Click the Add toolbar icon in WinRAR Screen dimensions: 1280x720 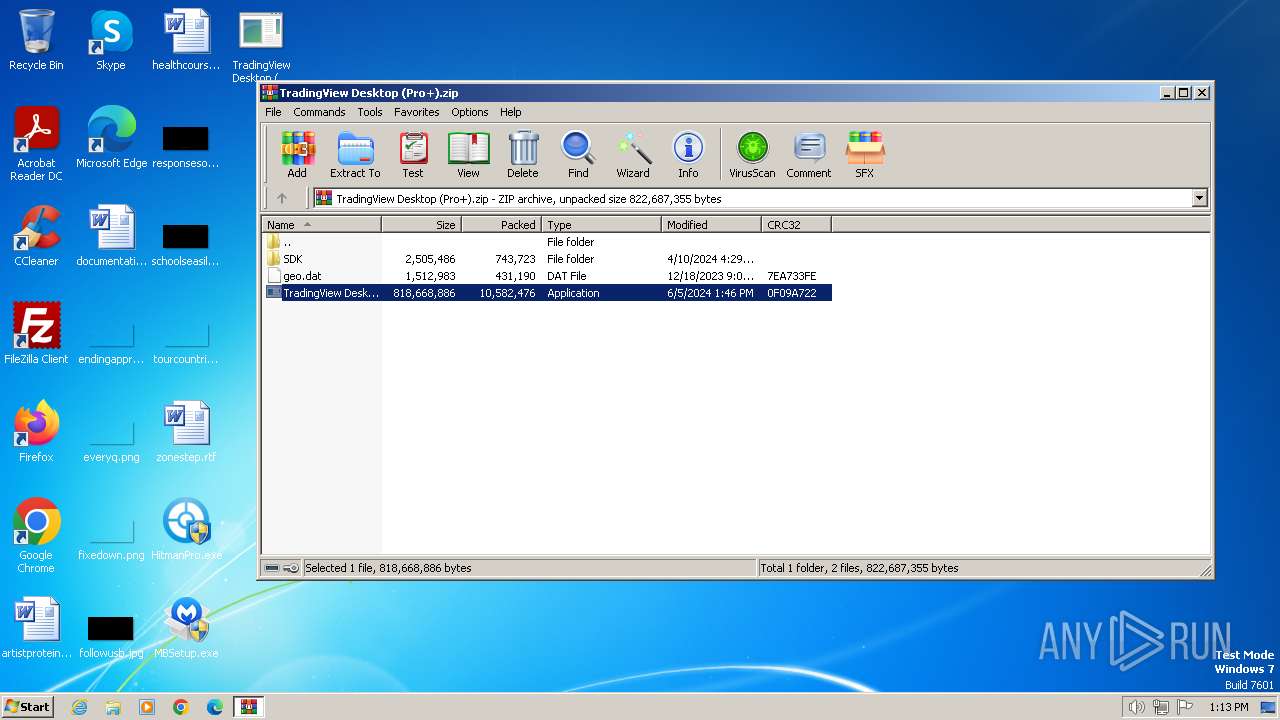pyautogui.click(x=297, y=154)
